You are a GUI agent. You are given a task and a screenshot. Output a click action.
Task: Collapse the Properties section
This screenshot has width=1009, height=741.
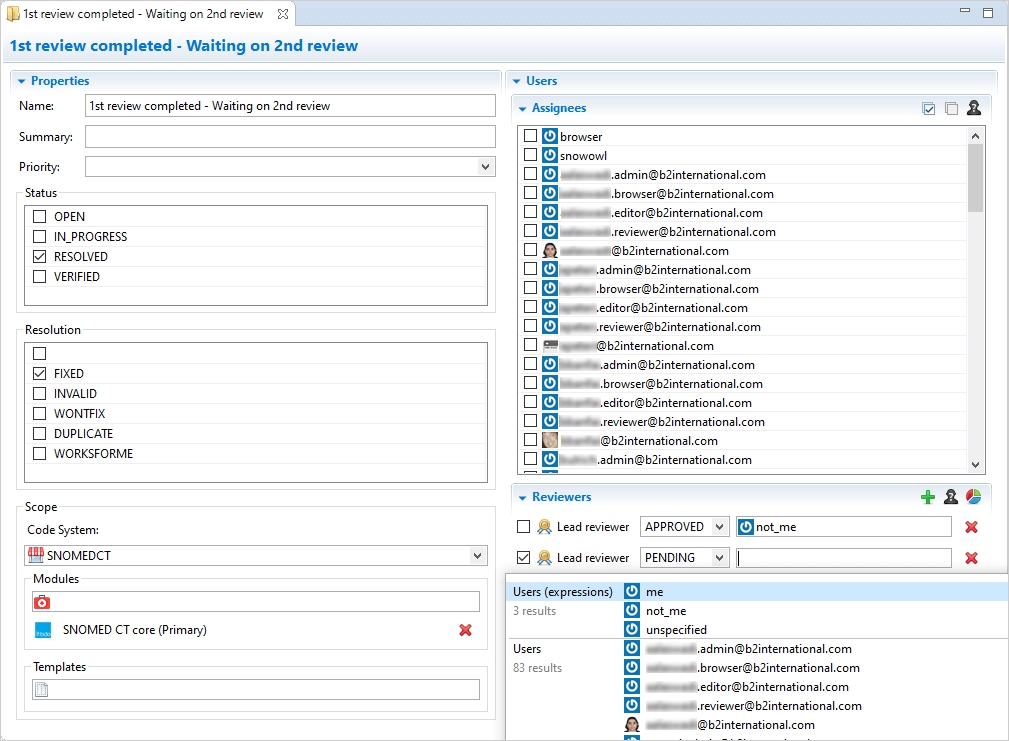(x=22, y=81)
